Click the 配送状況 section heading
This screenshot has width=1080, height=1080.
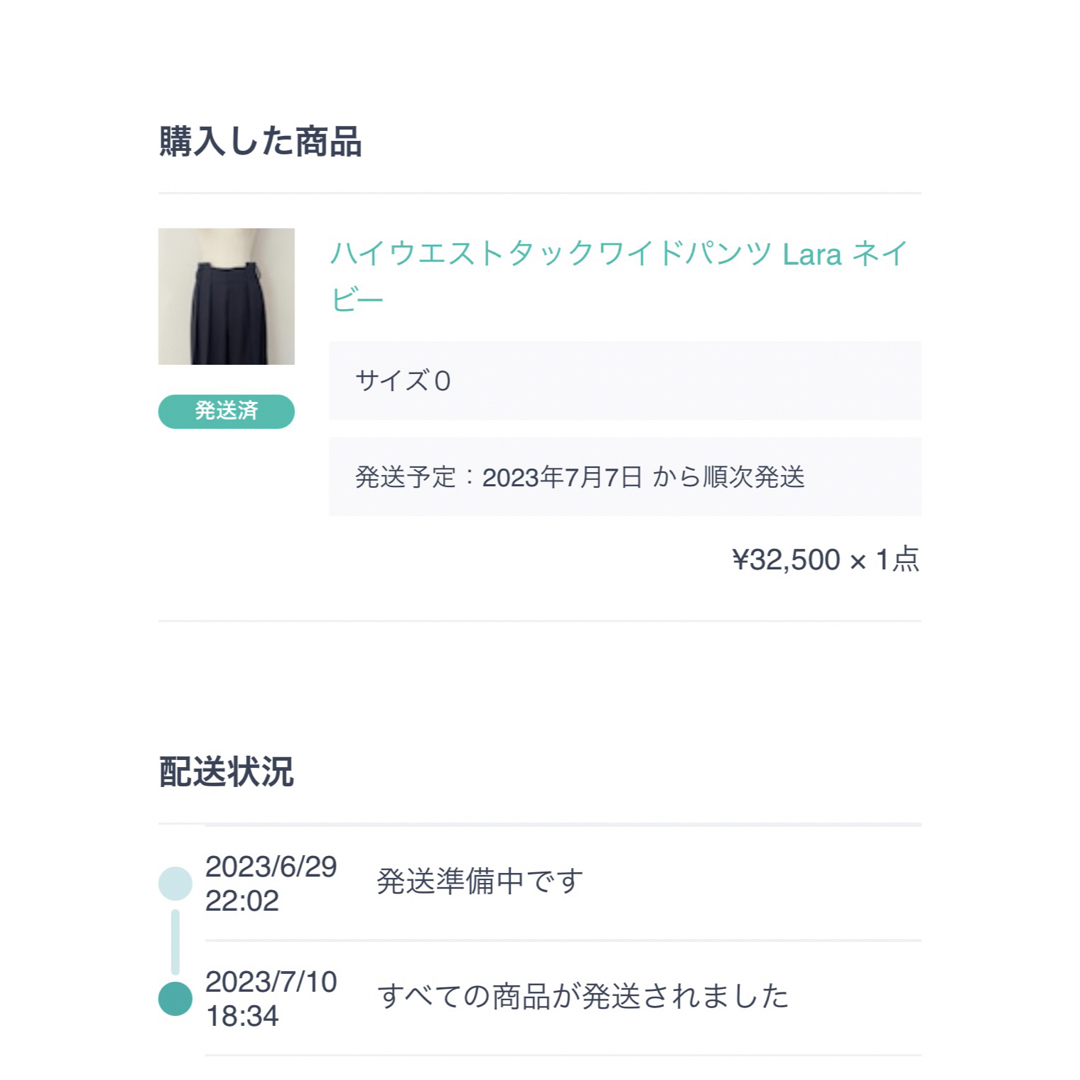227,771
